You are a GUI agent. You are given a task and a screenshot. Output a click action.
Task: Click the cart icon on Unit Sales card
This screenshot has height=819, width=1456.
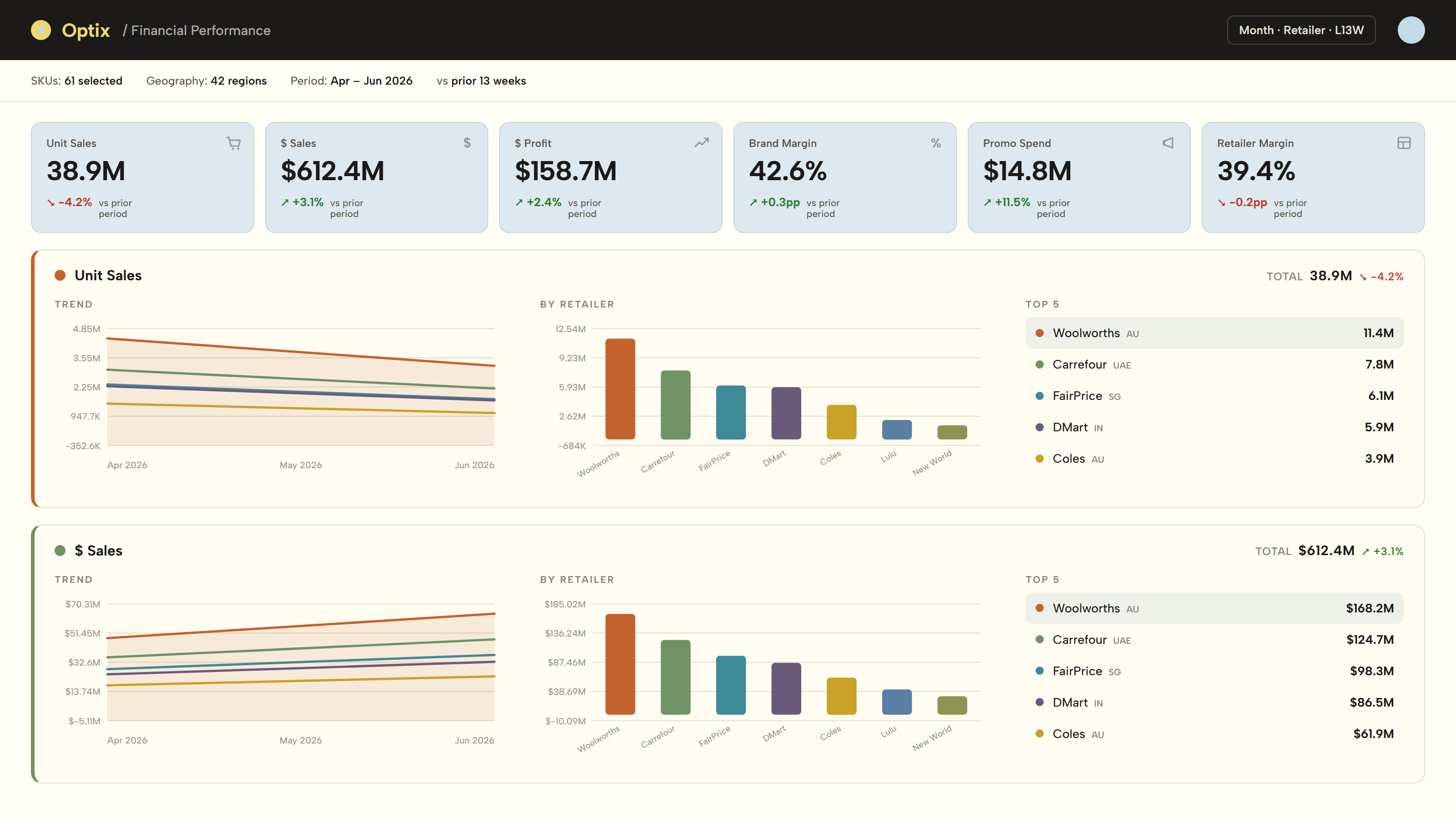coord(233,143)
